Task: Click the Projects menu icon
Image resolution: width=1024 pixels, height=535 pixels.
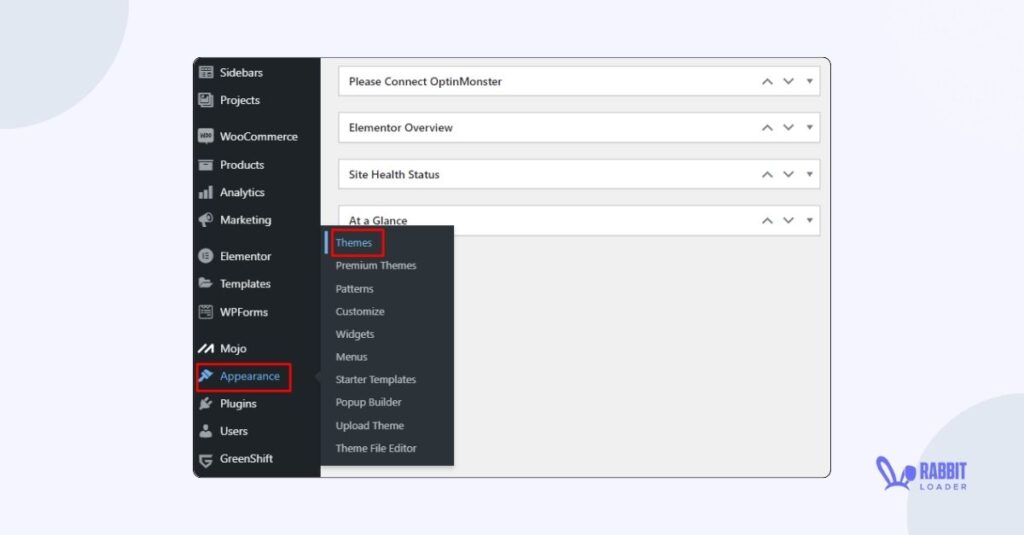Action: pos(206,100)
